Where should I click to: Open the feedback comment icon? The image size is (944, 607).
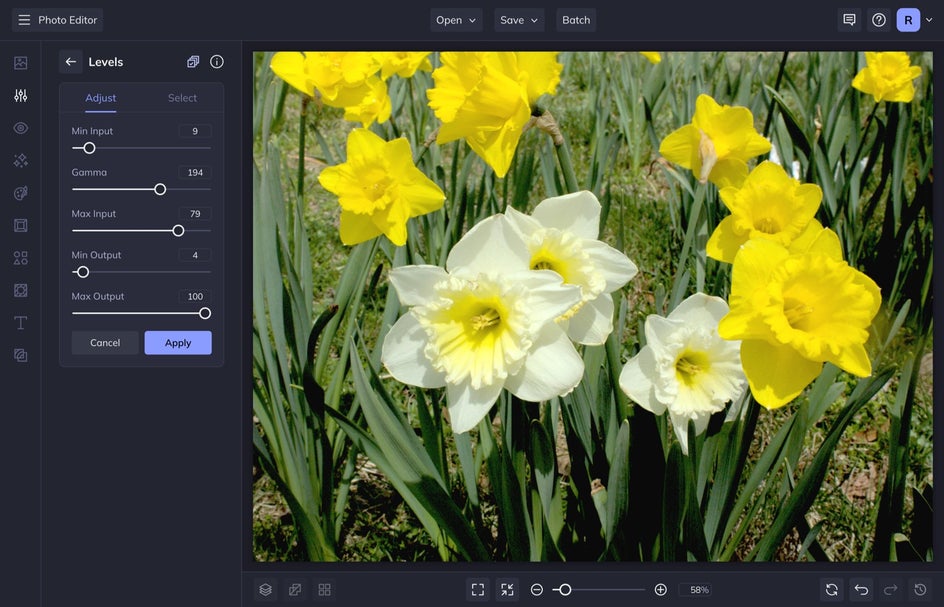tap(849, 20)
